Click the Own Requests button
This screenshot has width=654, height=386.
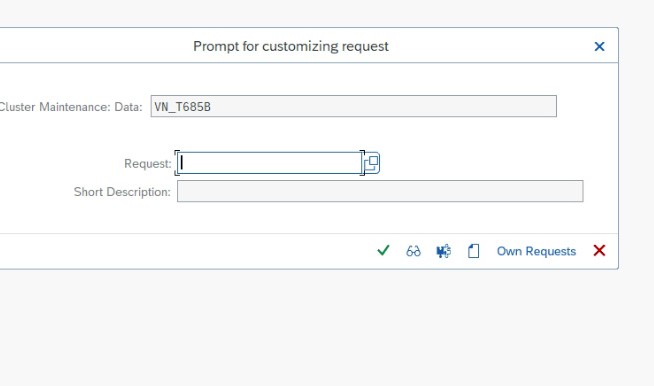(536, 251)
